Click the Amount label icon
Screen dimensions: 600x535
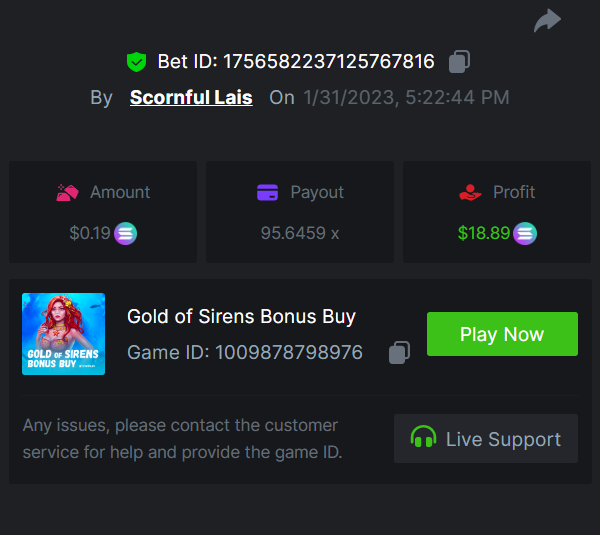click(x=67, y=192)
